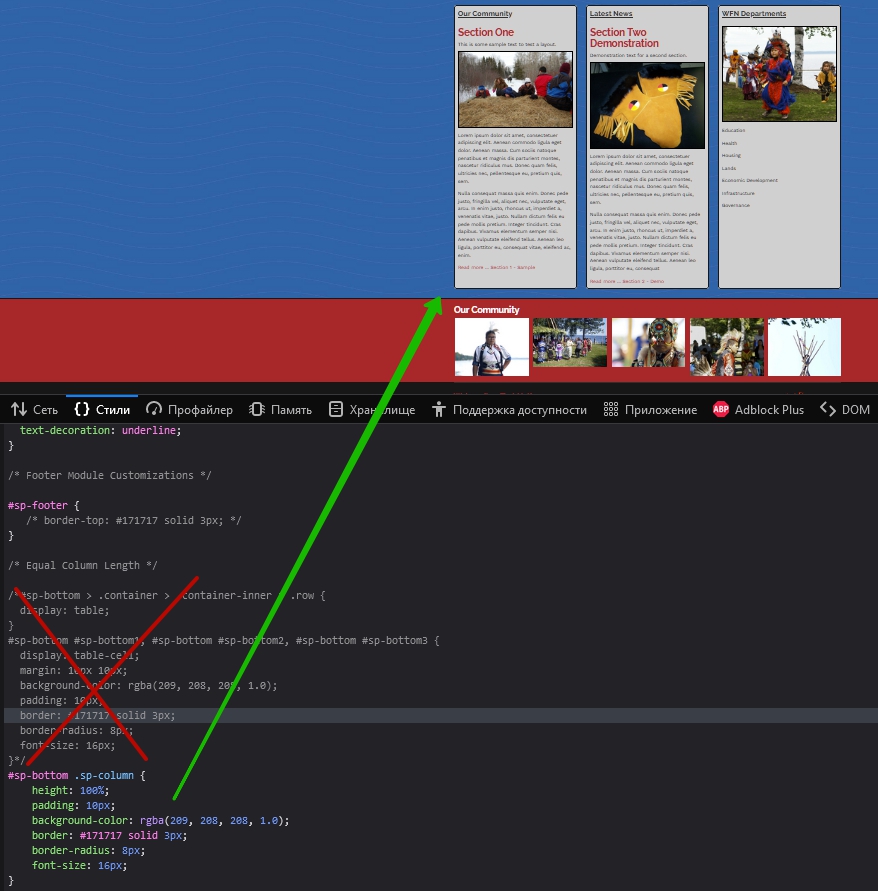The height and width of the screenshot is (891, 878).
Task: Click the Style Editor (Стили) braces icon
Action: (82, 409)
